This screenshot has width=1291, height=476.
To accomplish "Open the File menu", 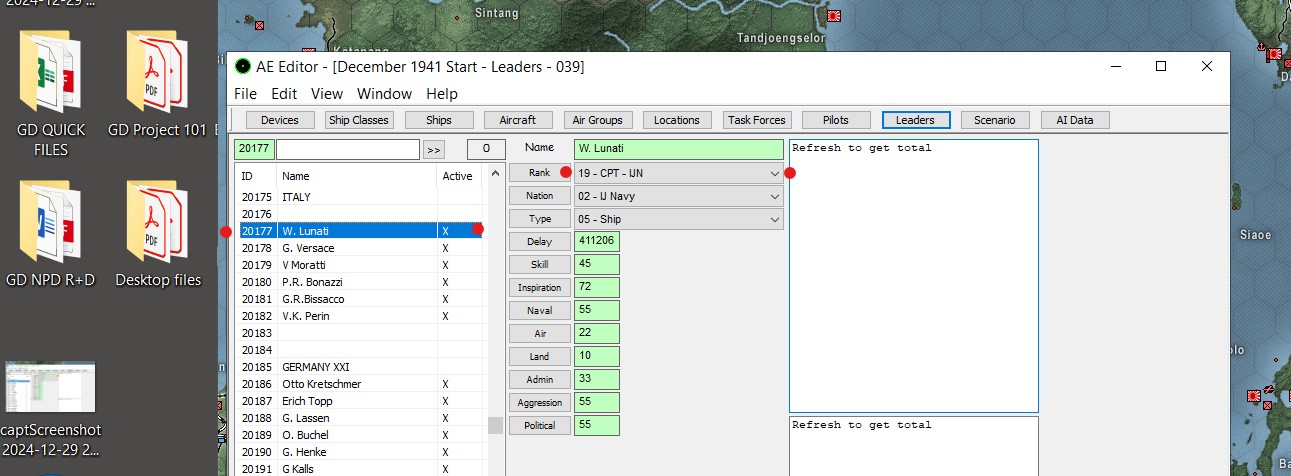I will tap(245, 94).
